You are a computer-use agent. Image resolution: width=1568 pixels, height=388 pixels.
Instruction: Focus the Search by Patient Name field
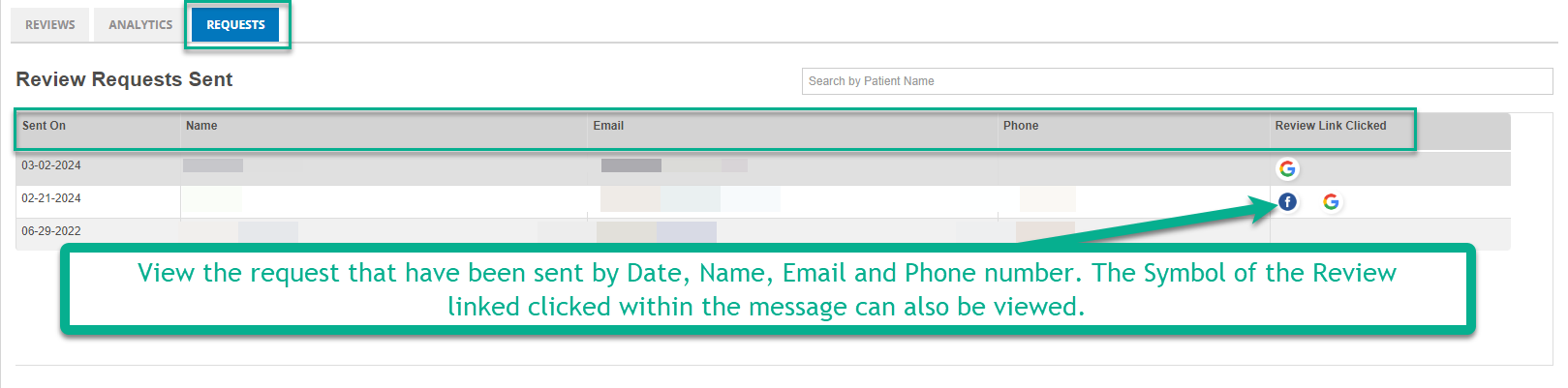[1177, 81]
